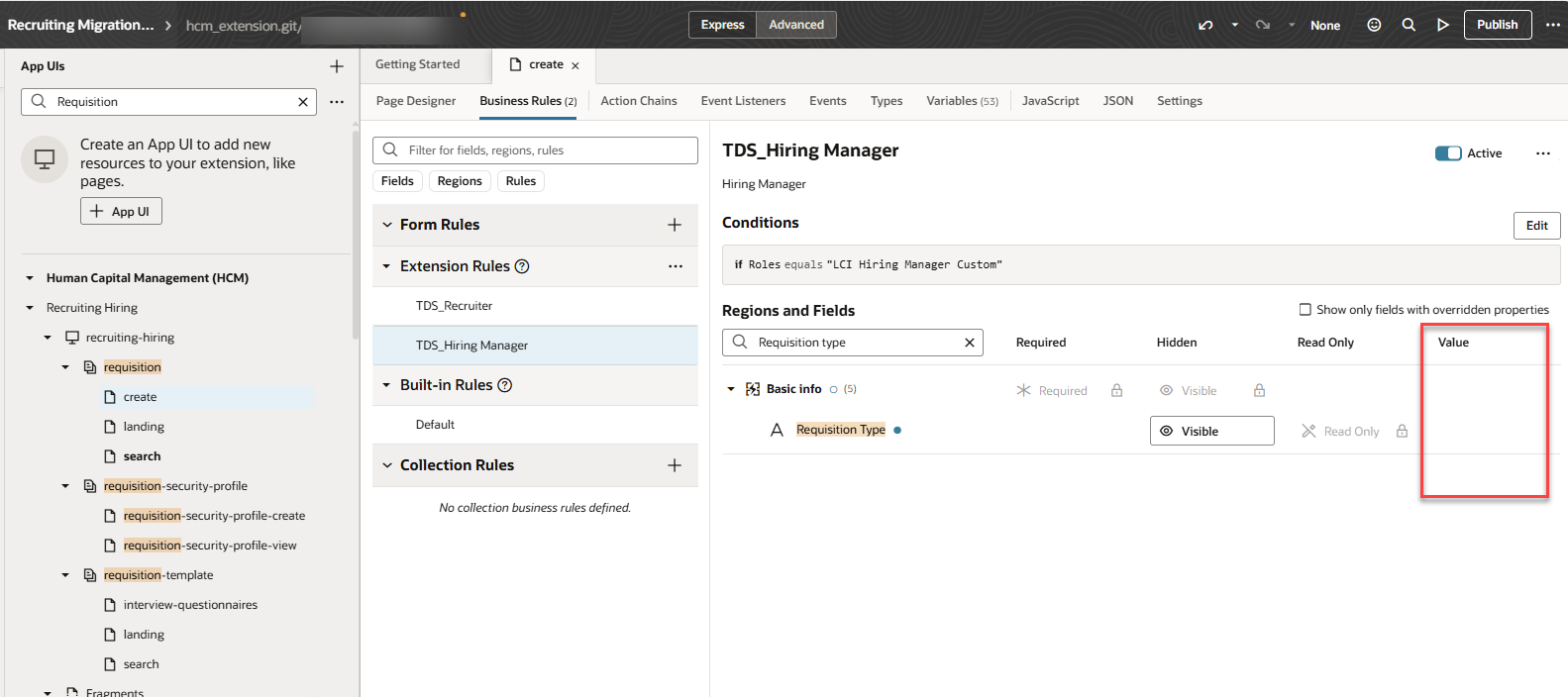Image resolution: width=1568 pixels, height=697 pixels.
Task: Add a new Collection Rule
Action: click(x=675, y=465)
